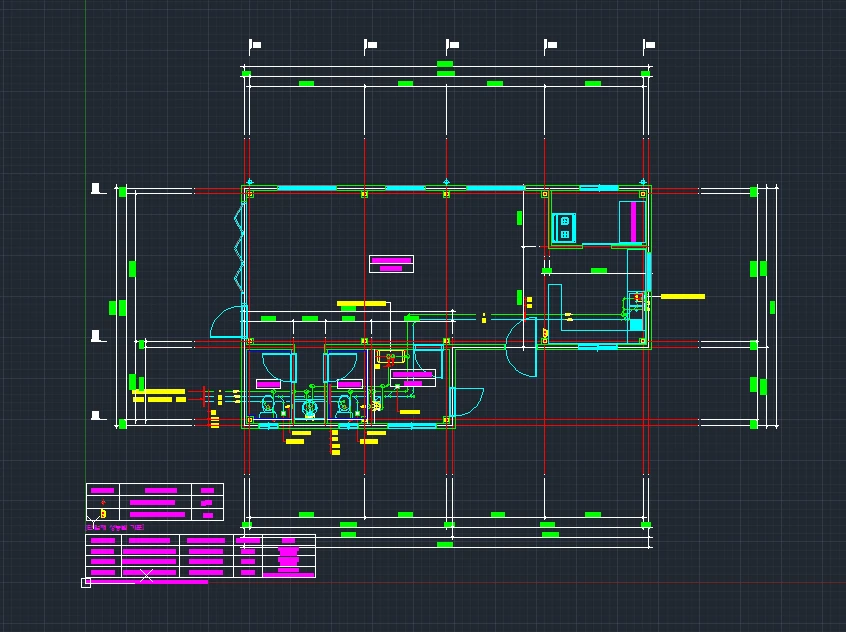Click the leftmost grid flag marker at top
This screenshot has width=846, height=632.
[x=254, y=45]
